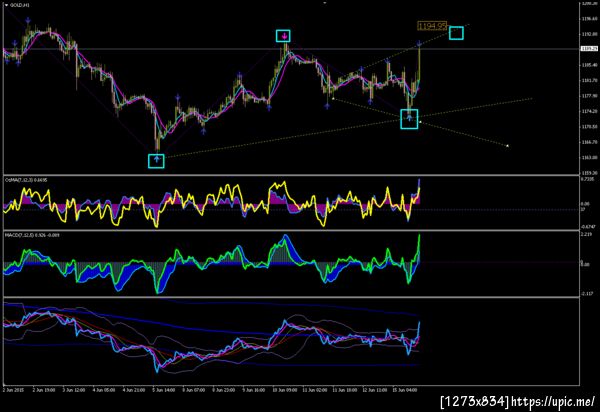Viewport: 600px width, 412px height.
Task: Select the OsMA indicator label
Action: click(x=26, y=180)
